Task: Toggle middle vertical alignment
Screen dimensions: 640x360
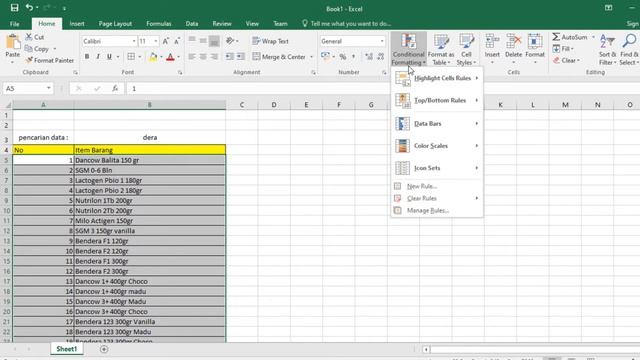Action: tap(203, 41)
